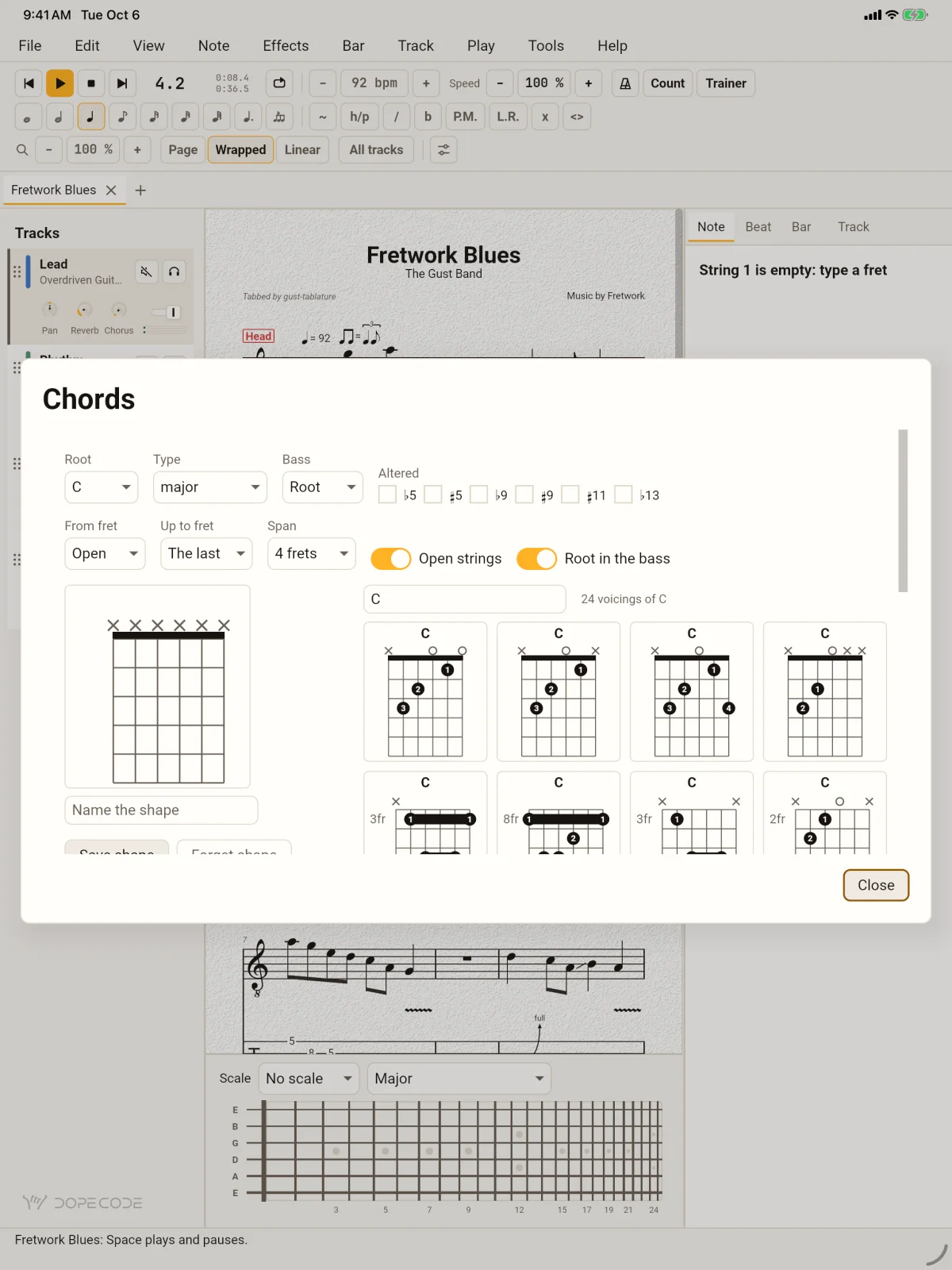Increase tempo with plus next to 92 bpm
This screenshot has width=952, height=1270.
[x=426, y=83]
